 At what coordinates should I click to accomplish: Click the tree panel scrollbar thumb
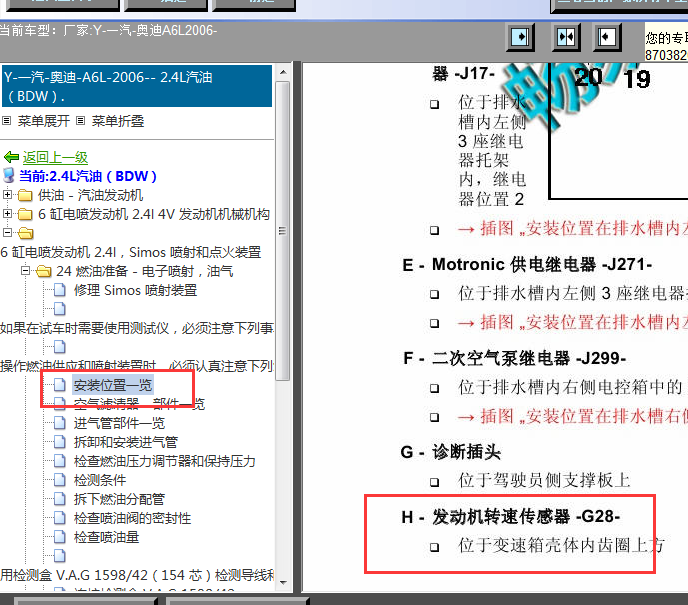click(x=283, y=230)
